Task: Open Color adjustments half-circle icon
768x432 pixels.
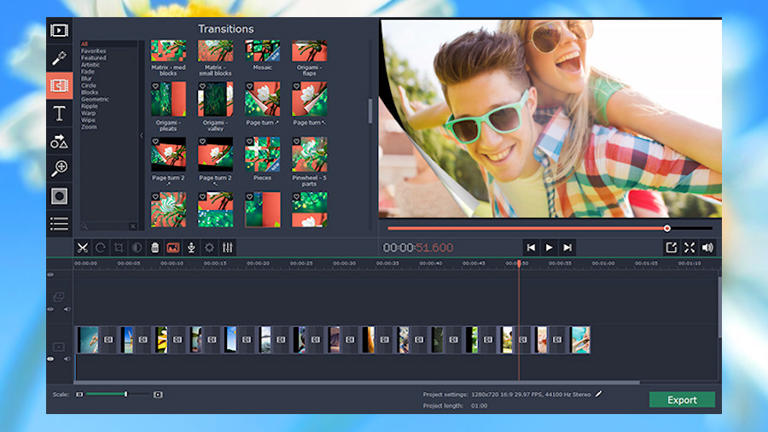Action: pos(137,248)
